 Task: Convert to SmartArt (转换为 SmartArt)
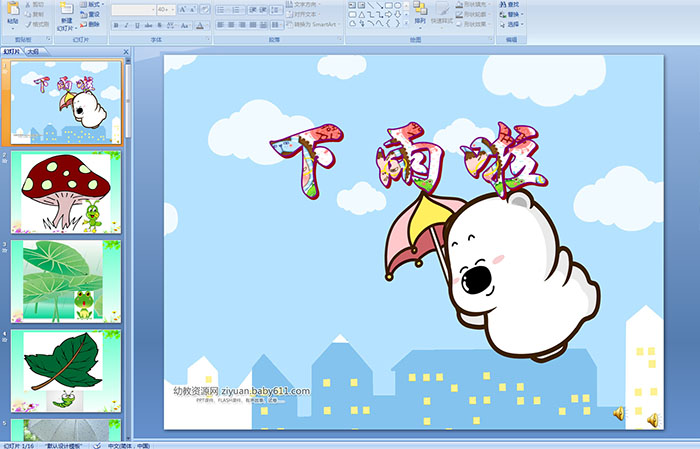[x=313, y=24]
